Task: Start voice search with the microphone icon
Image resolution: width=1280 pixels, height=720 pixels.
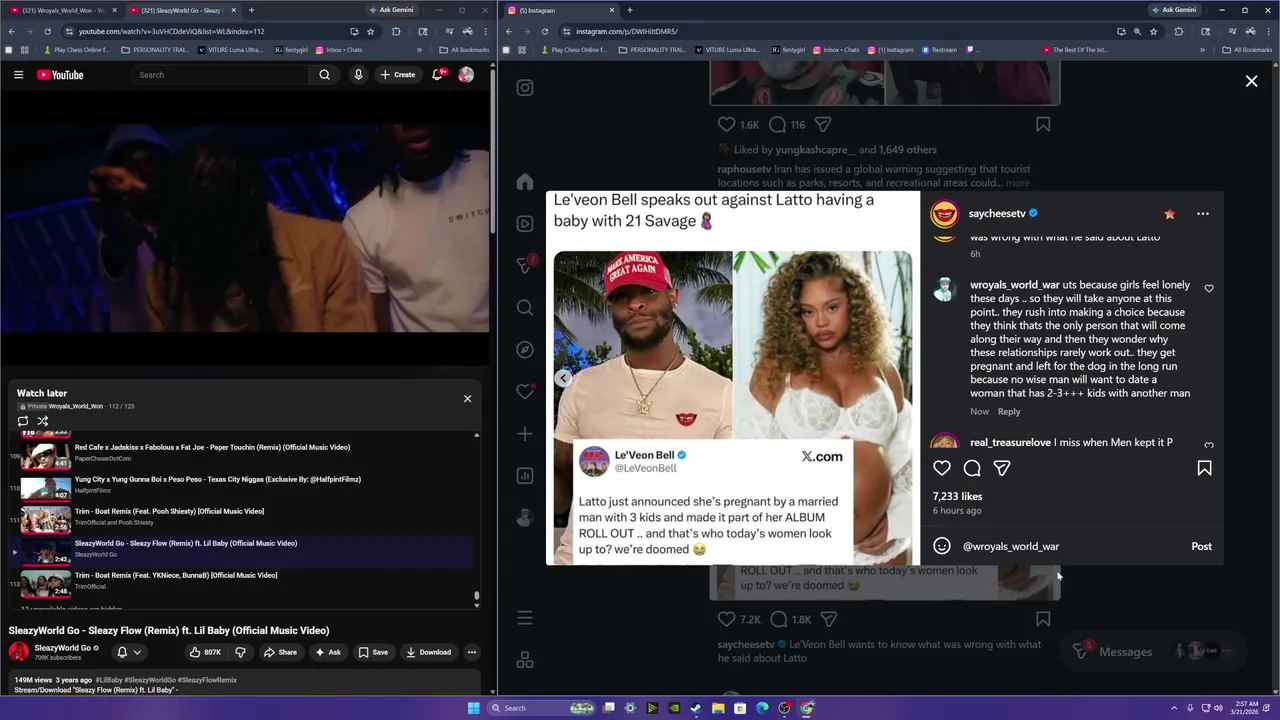Action: click(358, 75)
